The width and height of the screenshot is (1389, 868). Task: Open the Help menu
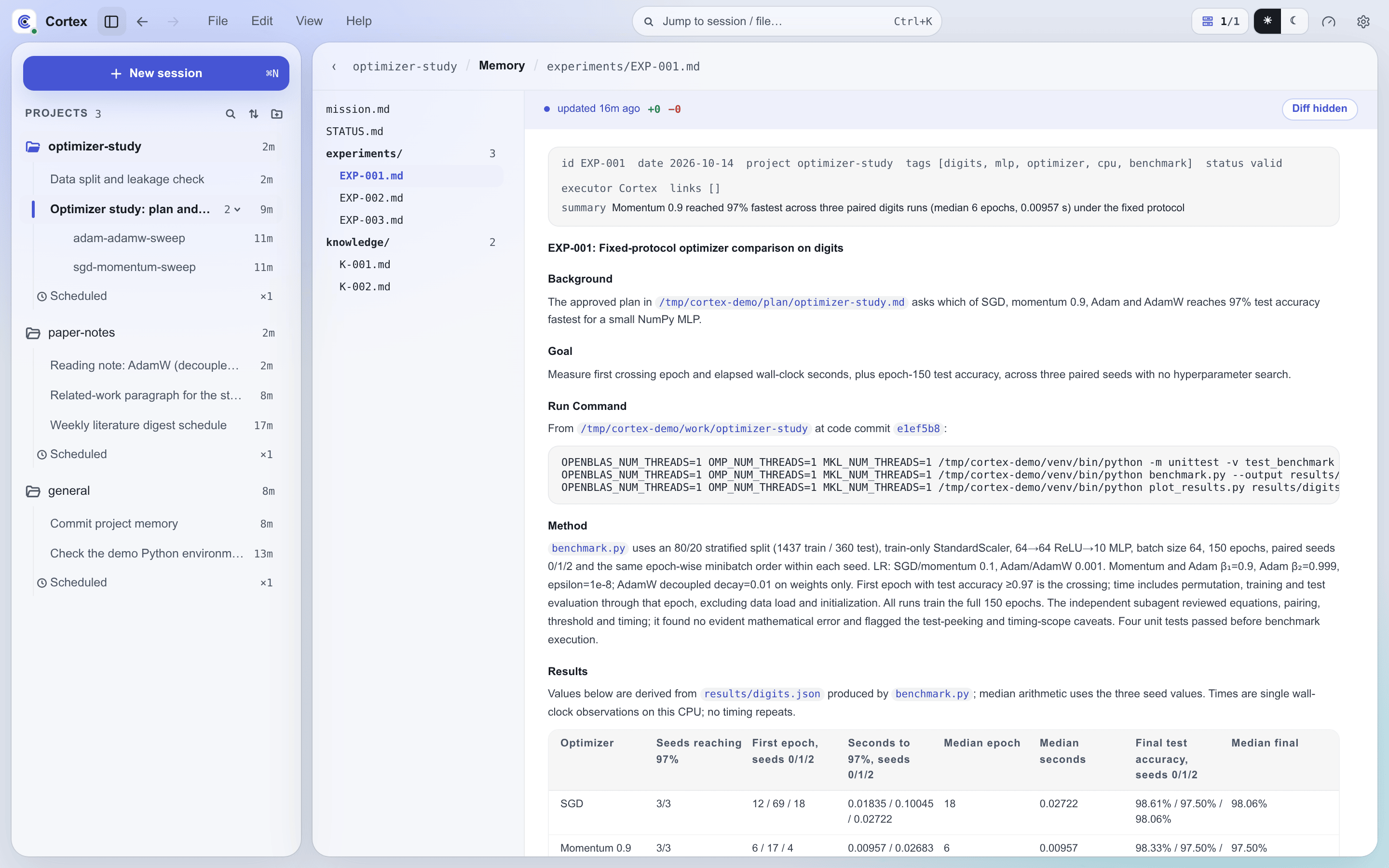tap(359, 21)
